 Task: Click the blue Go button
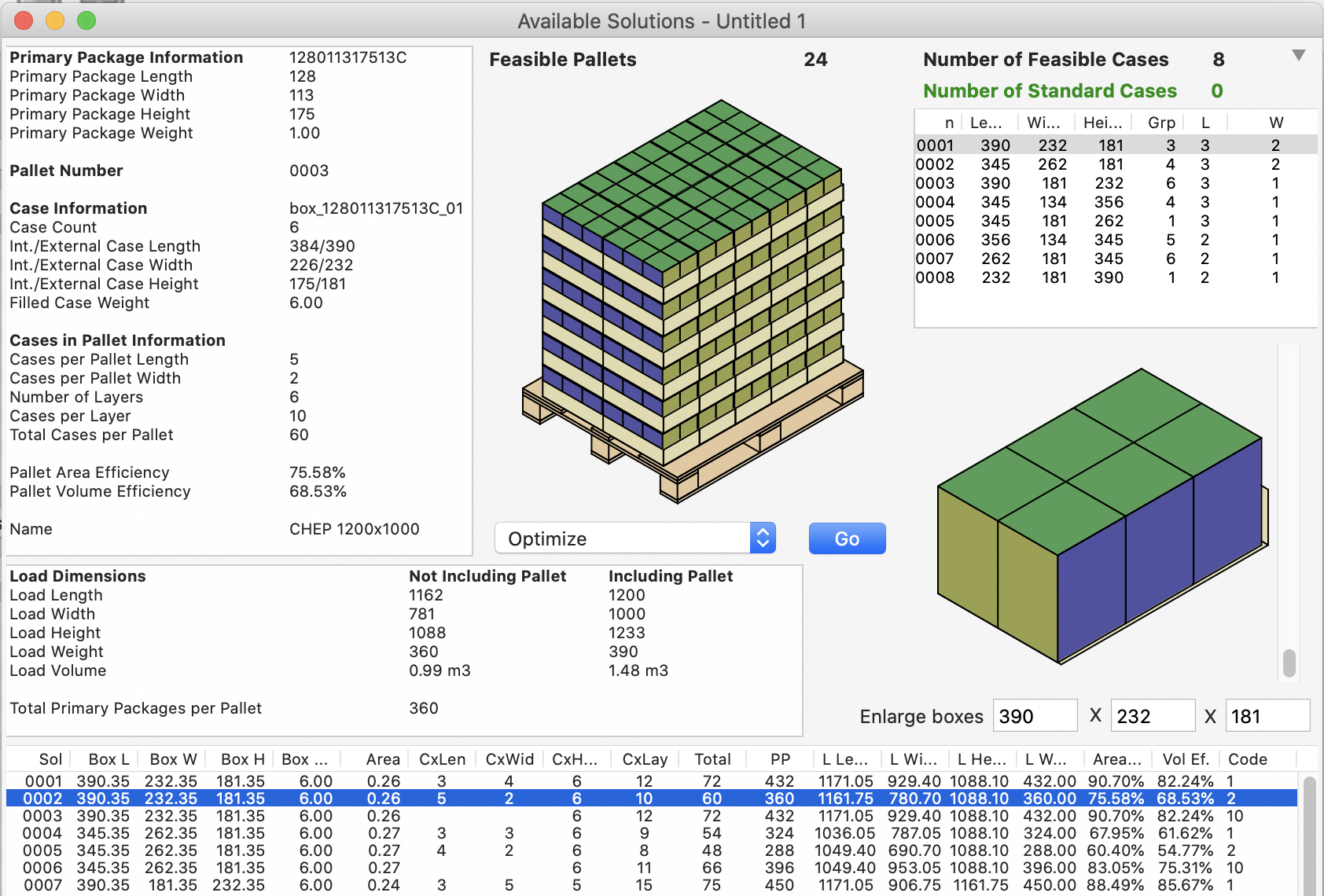coord(847,538)
